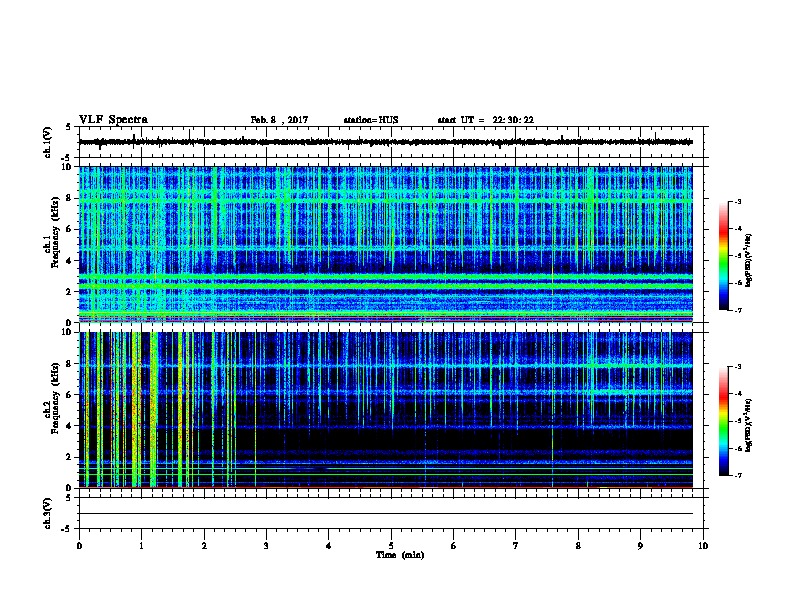This screenshot has width=792, height=612.
Task: Click time axis tick label '2'
Action: 204,546
